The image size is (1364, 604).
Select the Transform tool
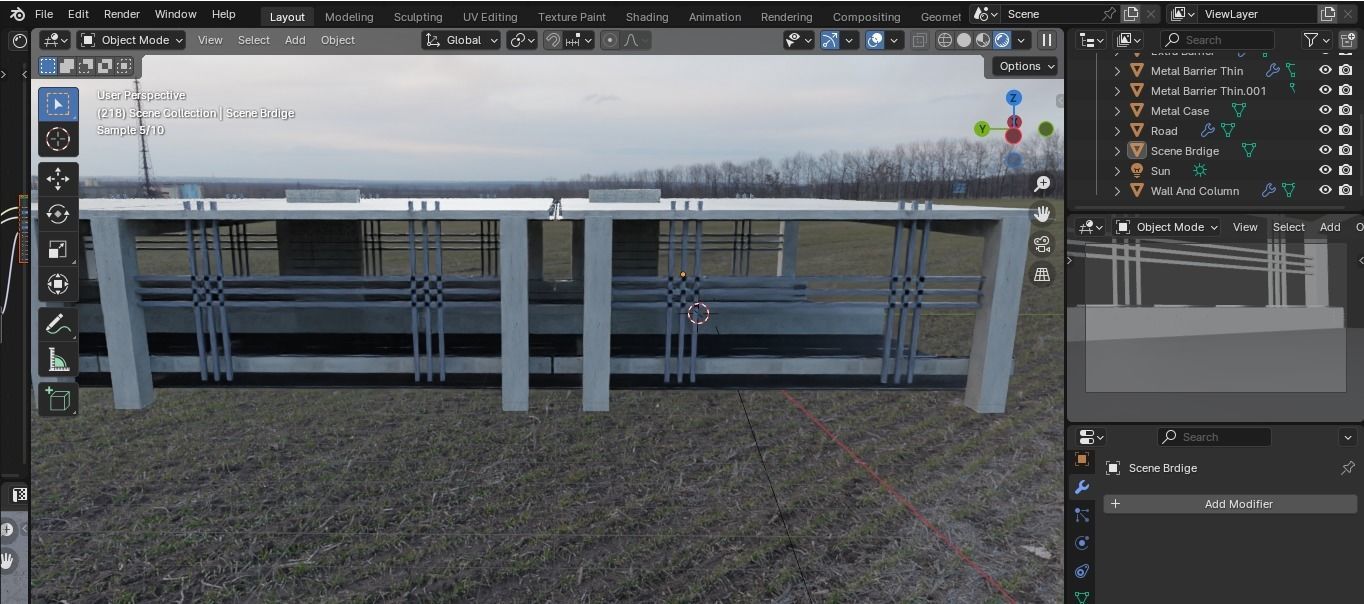click(x=58, y=284)
